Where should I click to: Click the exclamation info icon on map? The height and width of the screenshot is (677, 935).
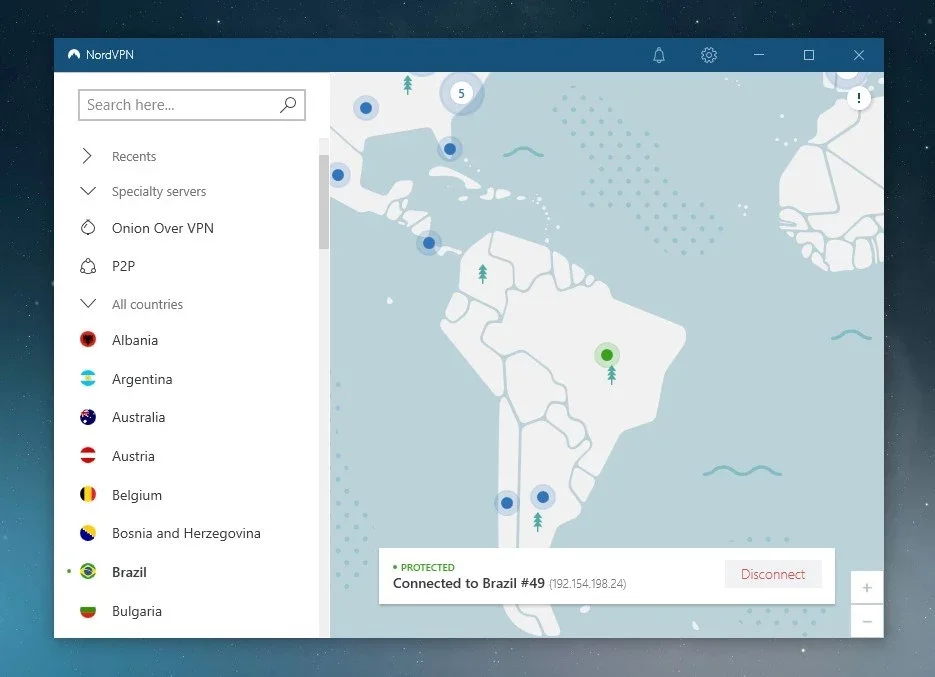pyautogui.click(x=859, y=98)
